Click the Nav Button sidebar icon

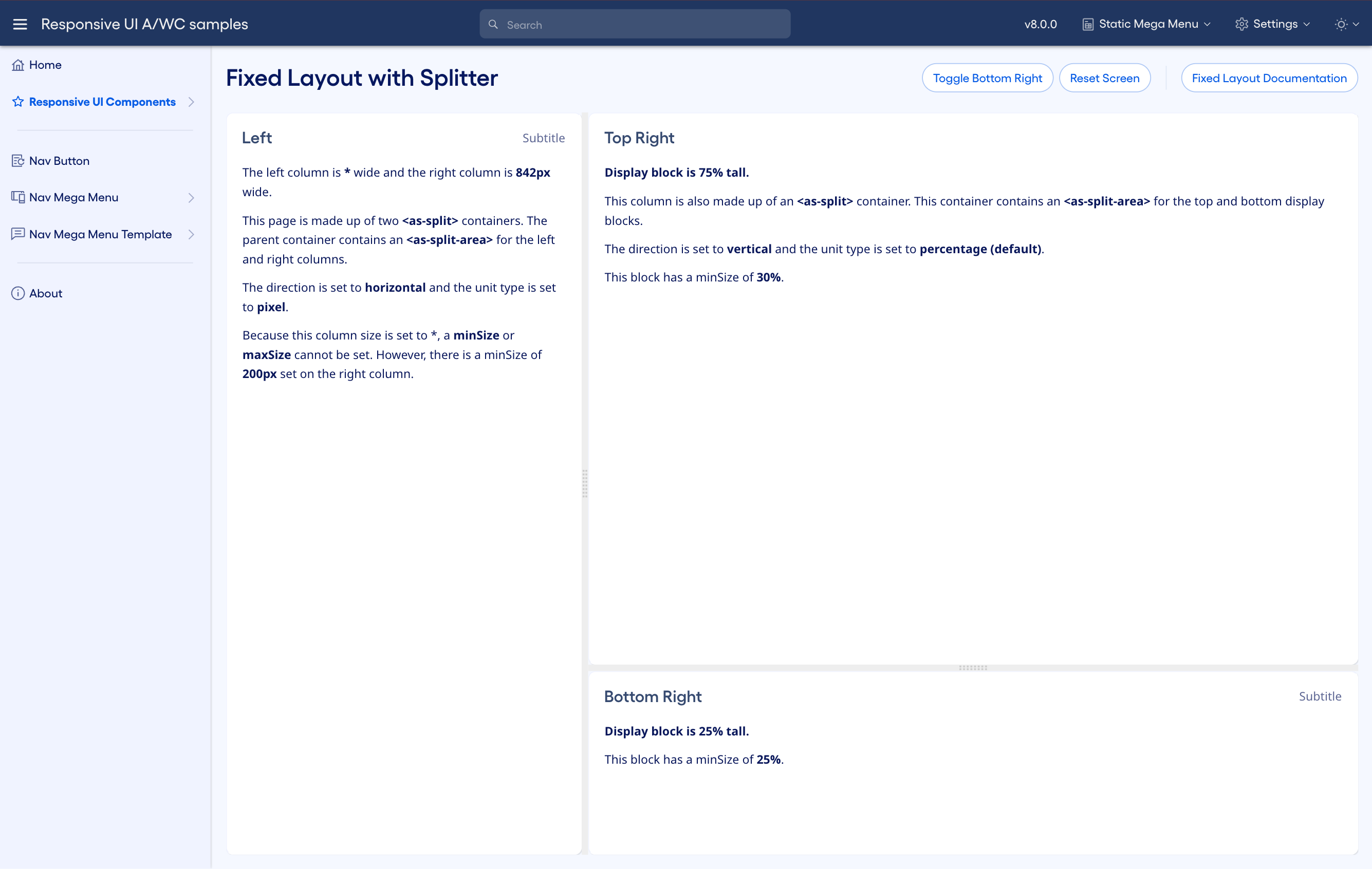point(17,161)
